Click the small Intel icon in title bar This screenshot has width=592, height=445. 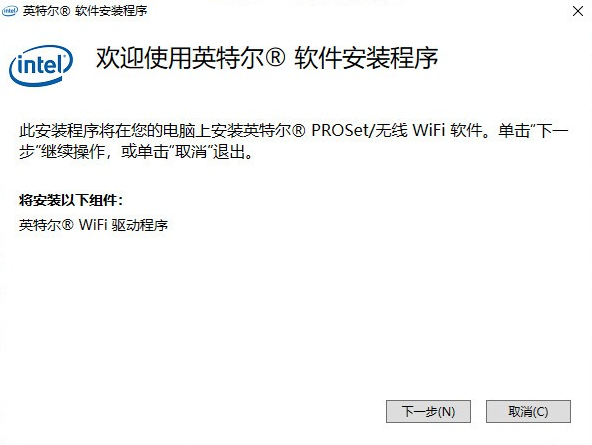(x=9, y=11)
